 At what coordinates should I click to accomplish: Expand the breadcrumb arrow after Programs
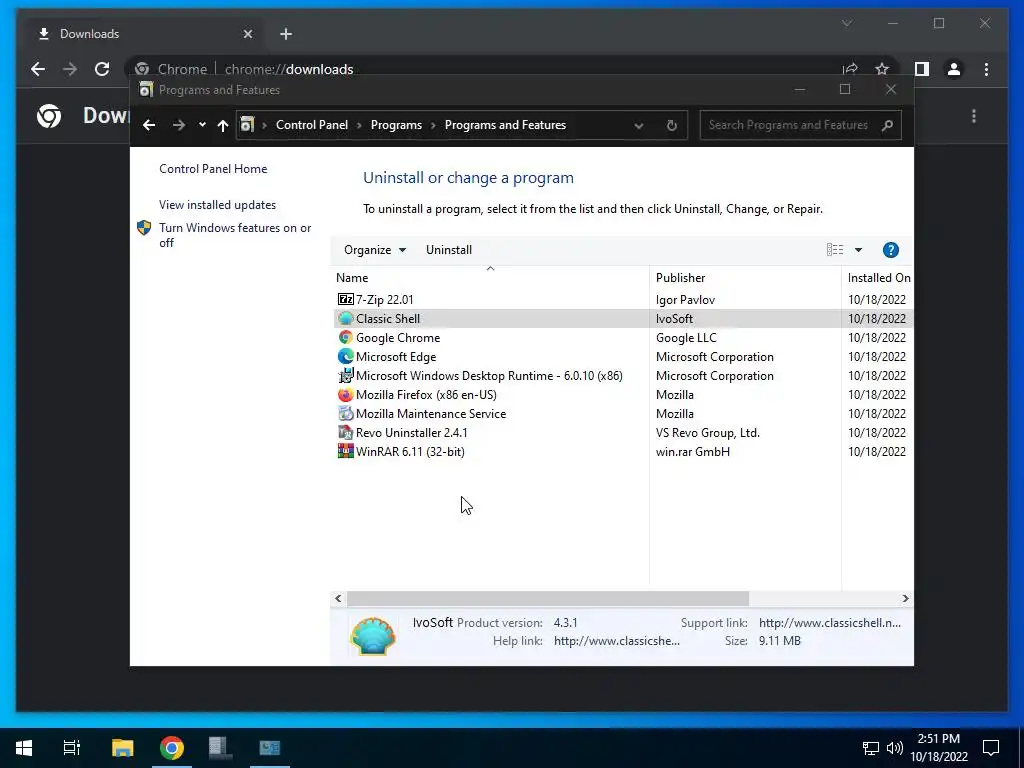(433, 125)
